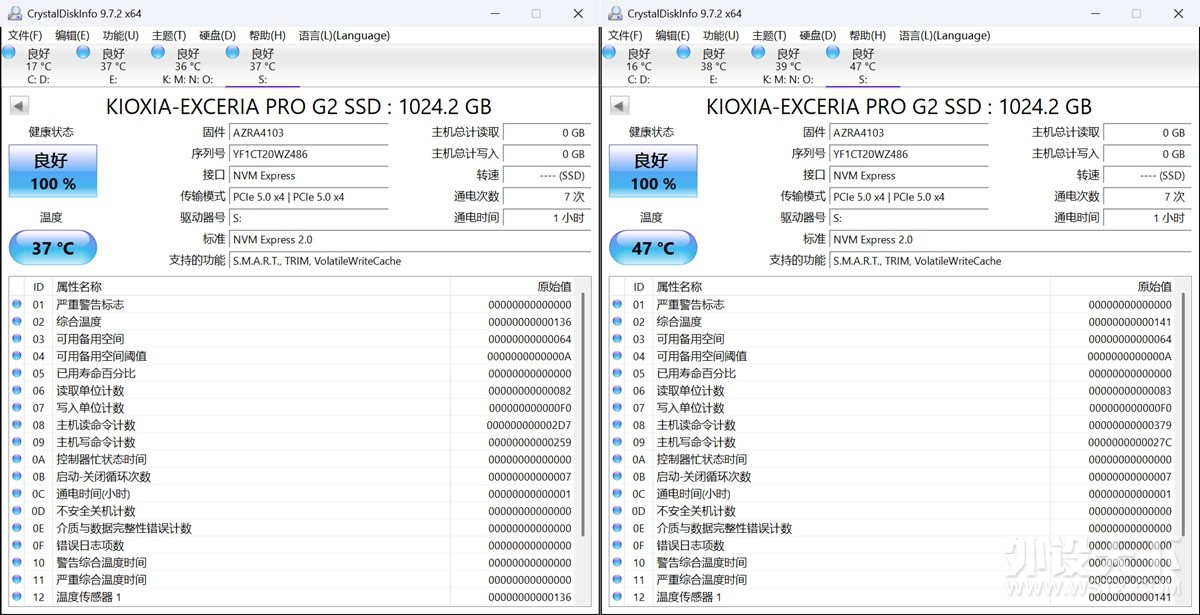This screenshot has height=615, width=1200.
Task: Click blue dot beside attribute 01 严重警告标志
Action: click(x=17, y=304)
